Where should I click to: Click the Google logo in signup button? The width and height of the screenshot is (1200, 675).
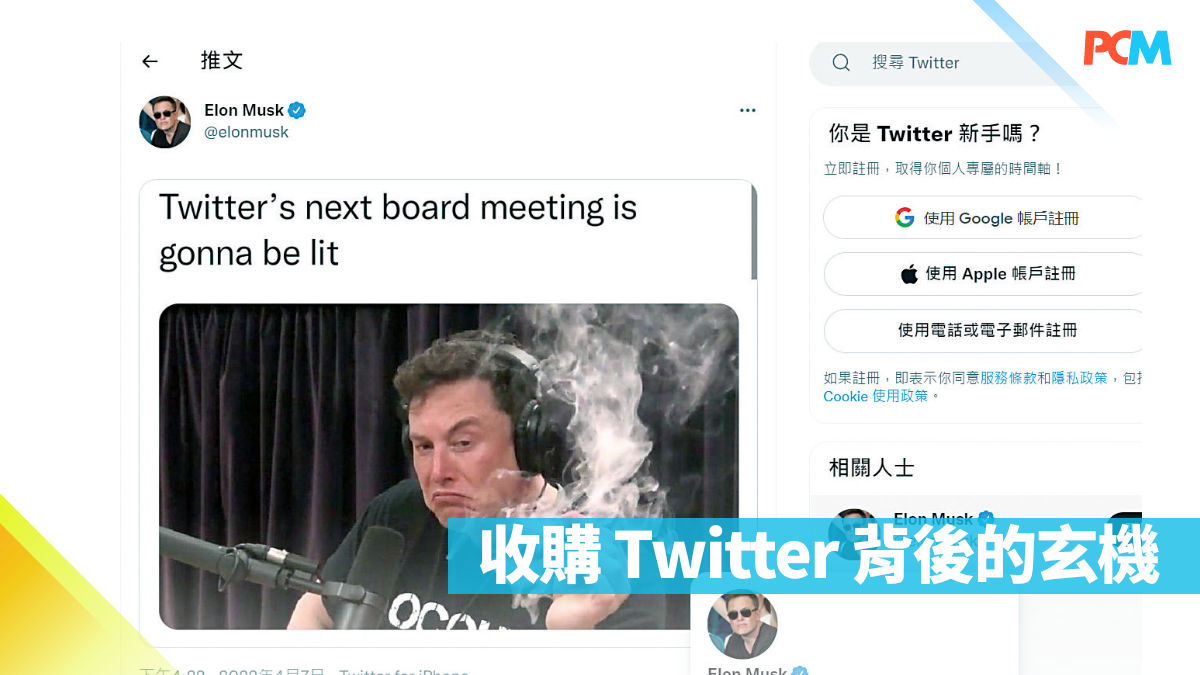[x=905, y=217]
